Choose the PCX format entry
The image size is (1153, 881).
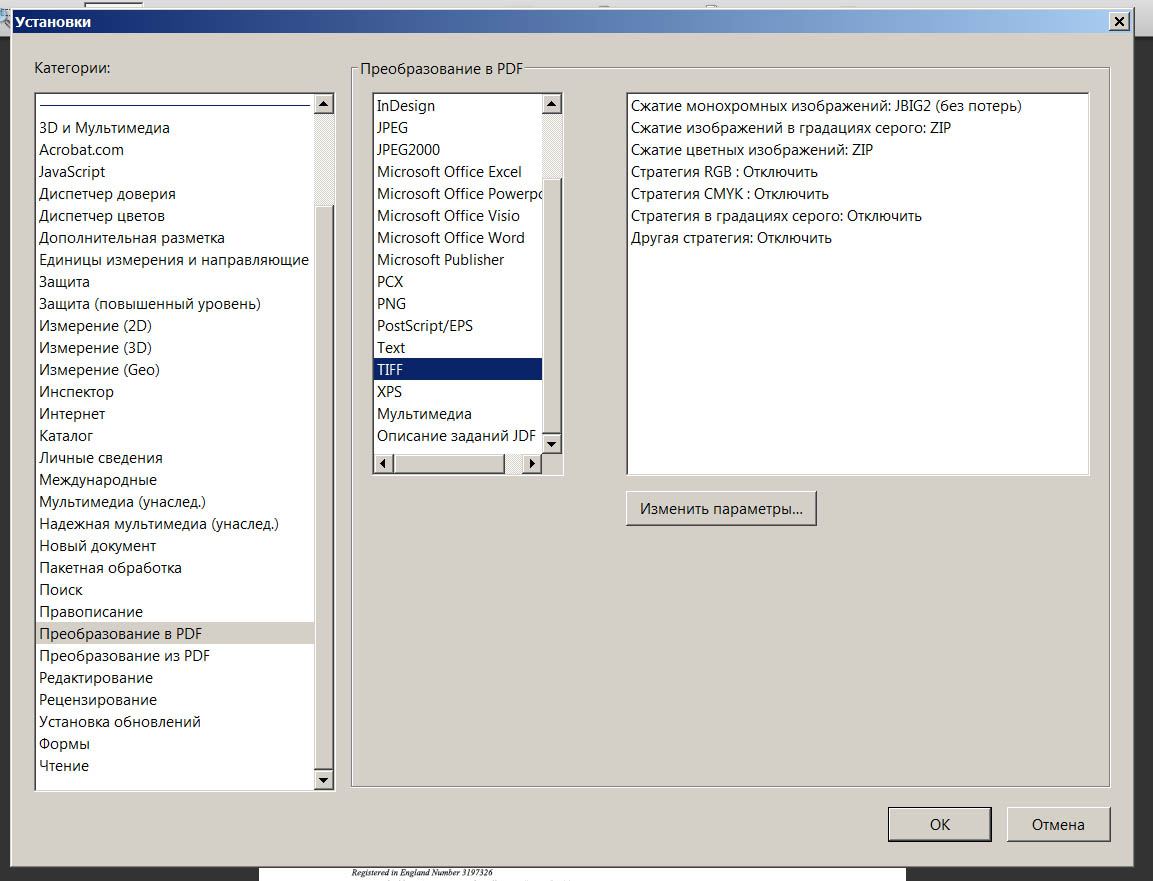point(458,282)
